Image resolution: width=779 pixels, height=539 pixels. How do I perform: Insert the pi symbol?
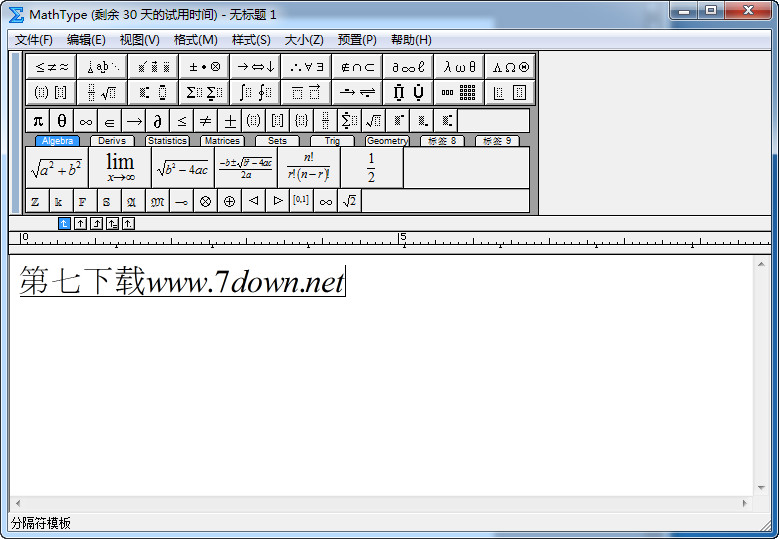[x=38, y=121]
